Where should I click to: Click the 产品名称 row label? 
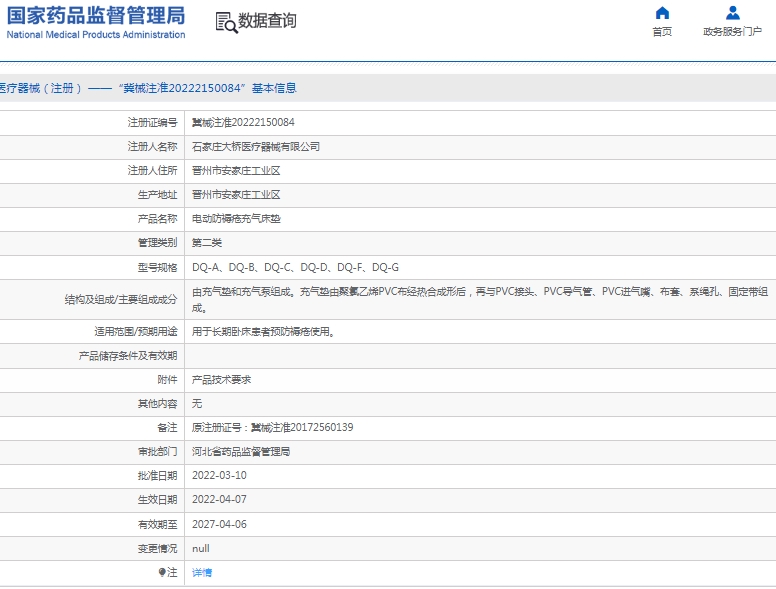coord(157,219)
